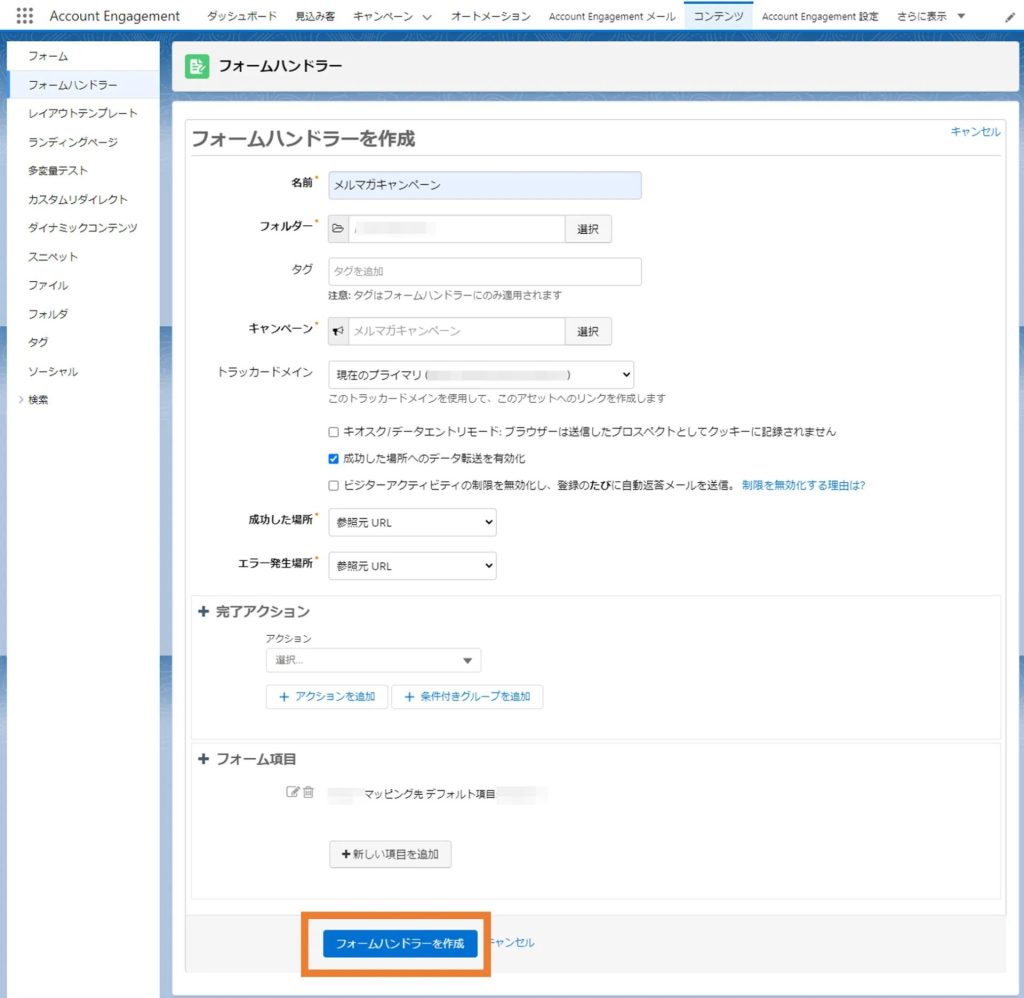The image size is (1024, 998).
Task: Select the コンテンツ tab
Action: [718, 16]
